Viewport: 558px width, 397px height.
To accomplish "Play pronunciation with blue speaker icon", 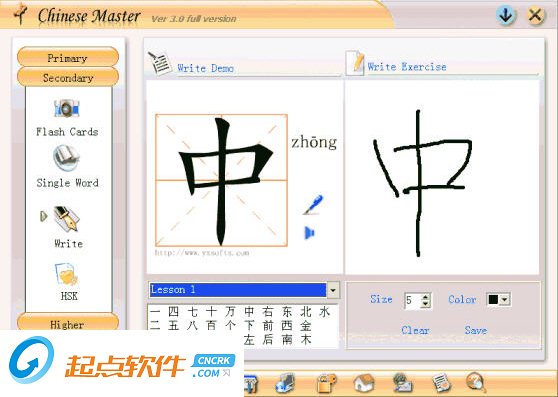I will [x=309, y=233].
